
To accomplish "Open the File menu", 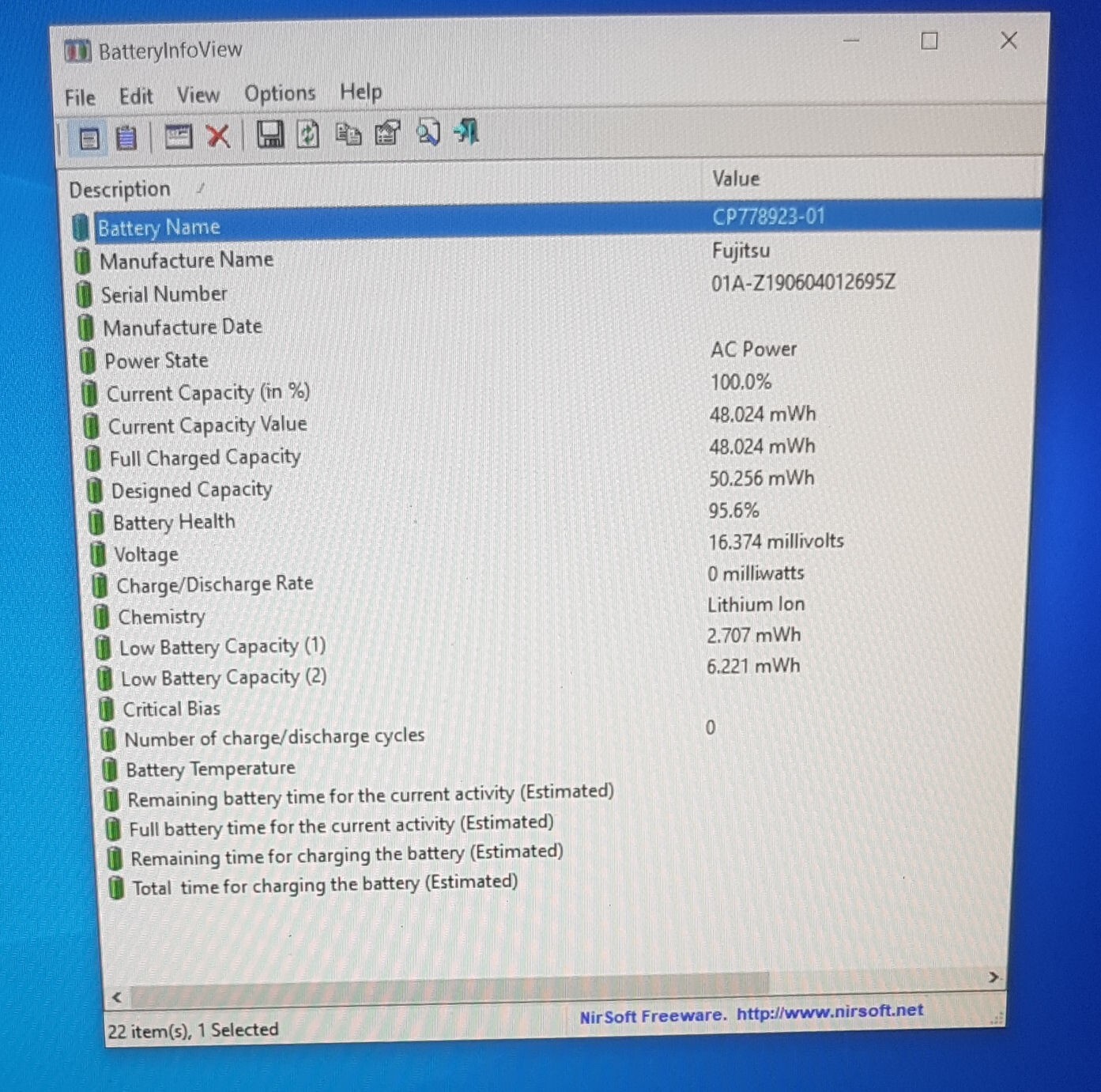I will point(80,97).
